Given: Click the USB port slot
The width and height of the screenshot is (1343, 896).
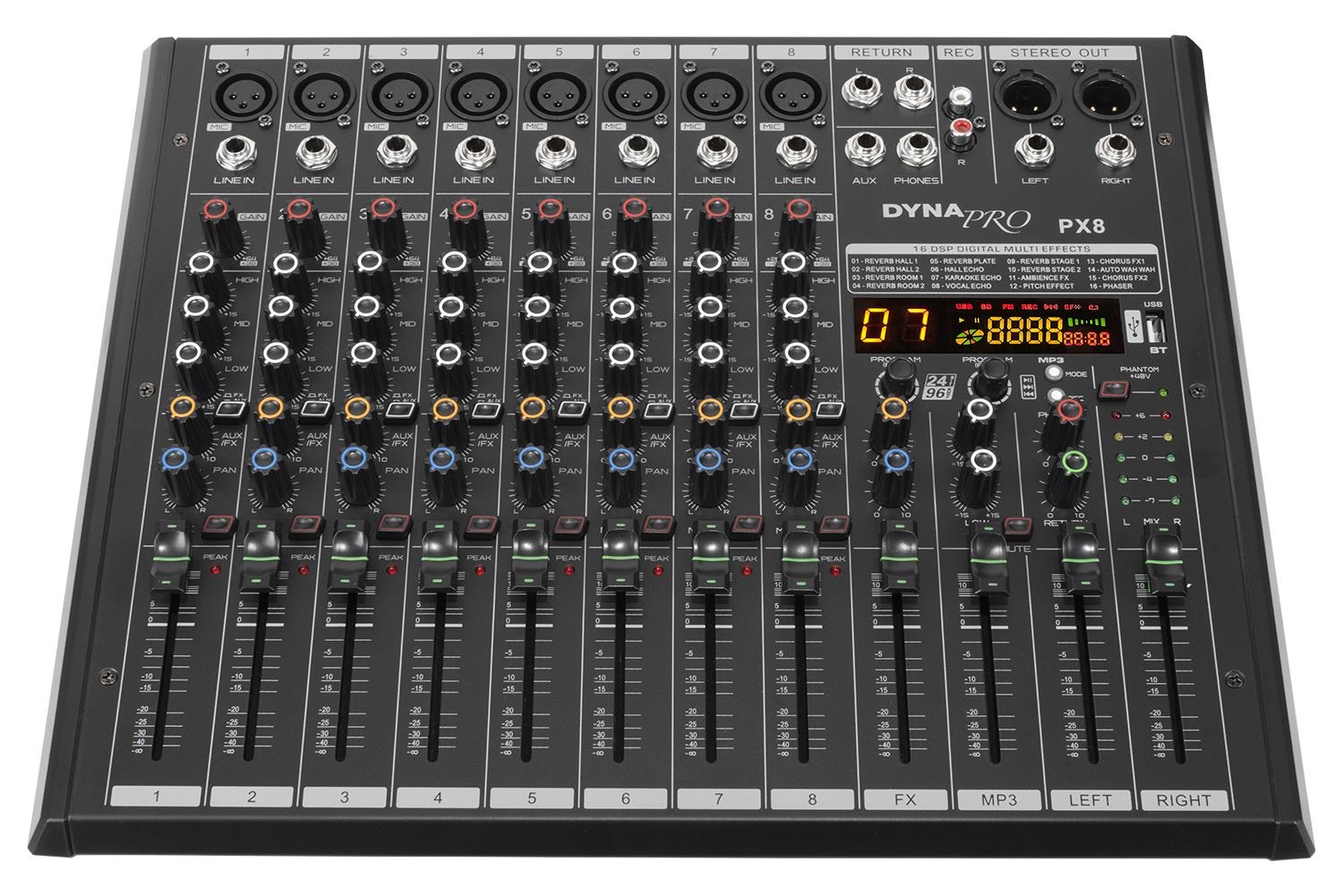Looking at the screenshot, I should click(1155, 328).
